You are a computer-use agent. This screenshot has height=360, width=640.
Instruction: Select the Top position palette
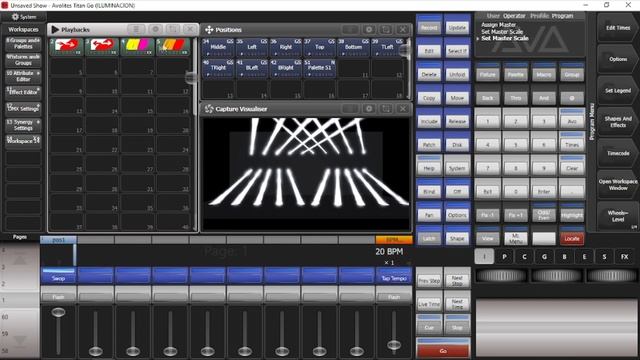(x=320, y=47)
